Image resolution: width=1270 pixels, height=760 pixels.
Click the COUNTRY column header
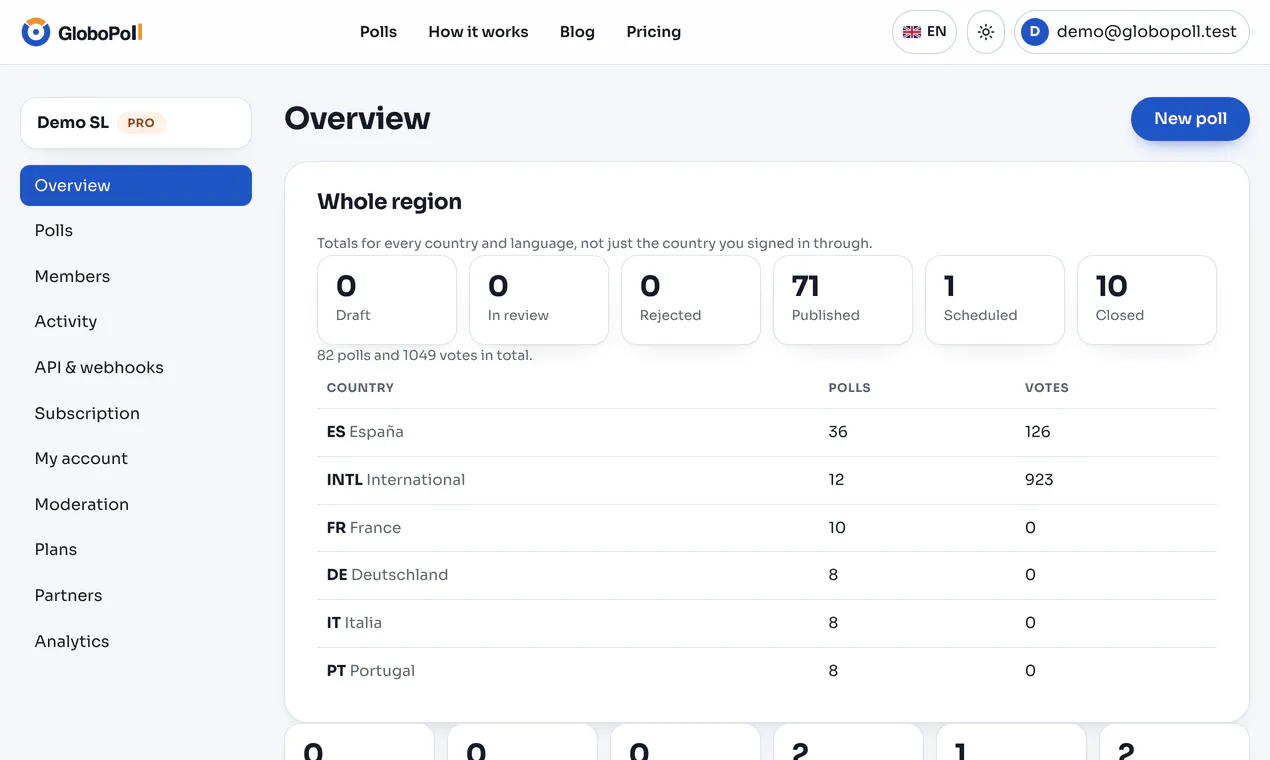point(360,388)
